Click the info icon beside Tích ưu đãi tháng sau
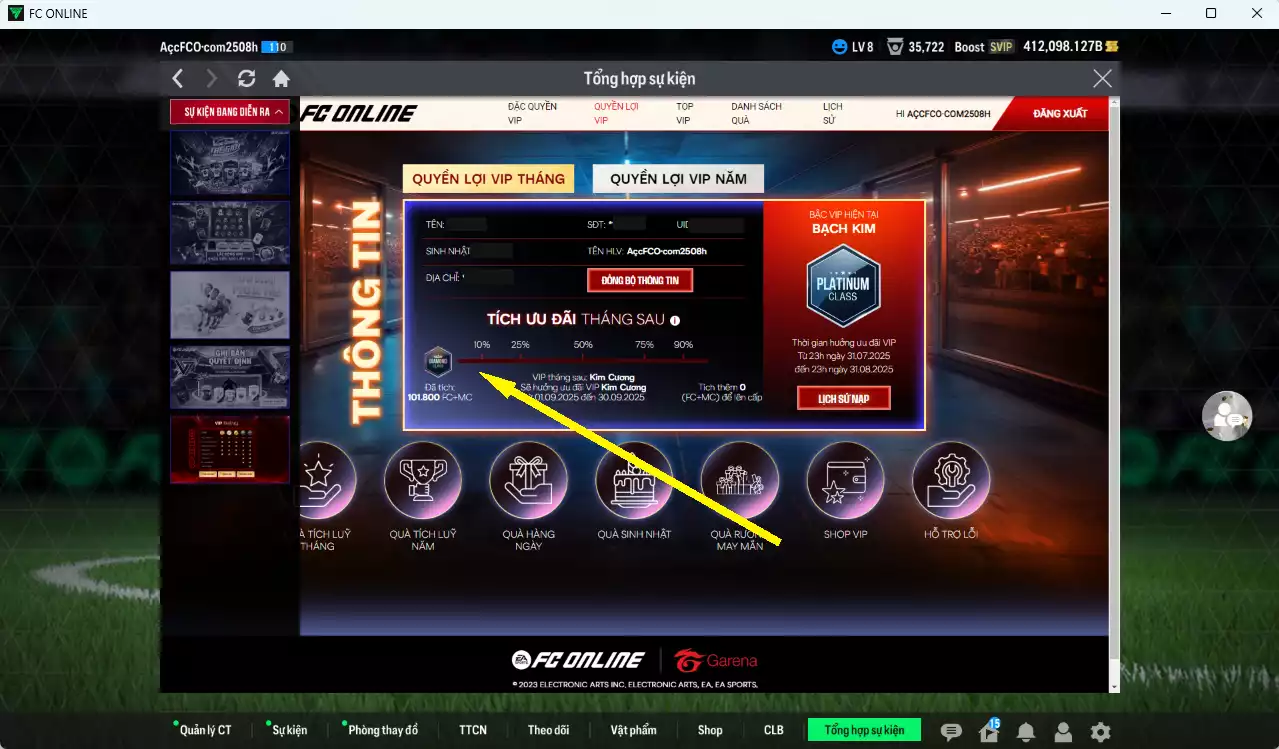Screen dimensions: 1279x749 click(x=675, y=321)
